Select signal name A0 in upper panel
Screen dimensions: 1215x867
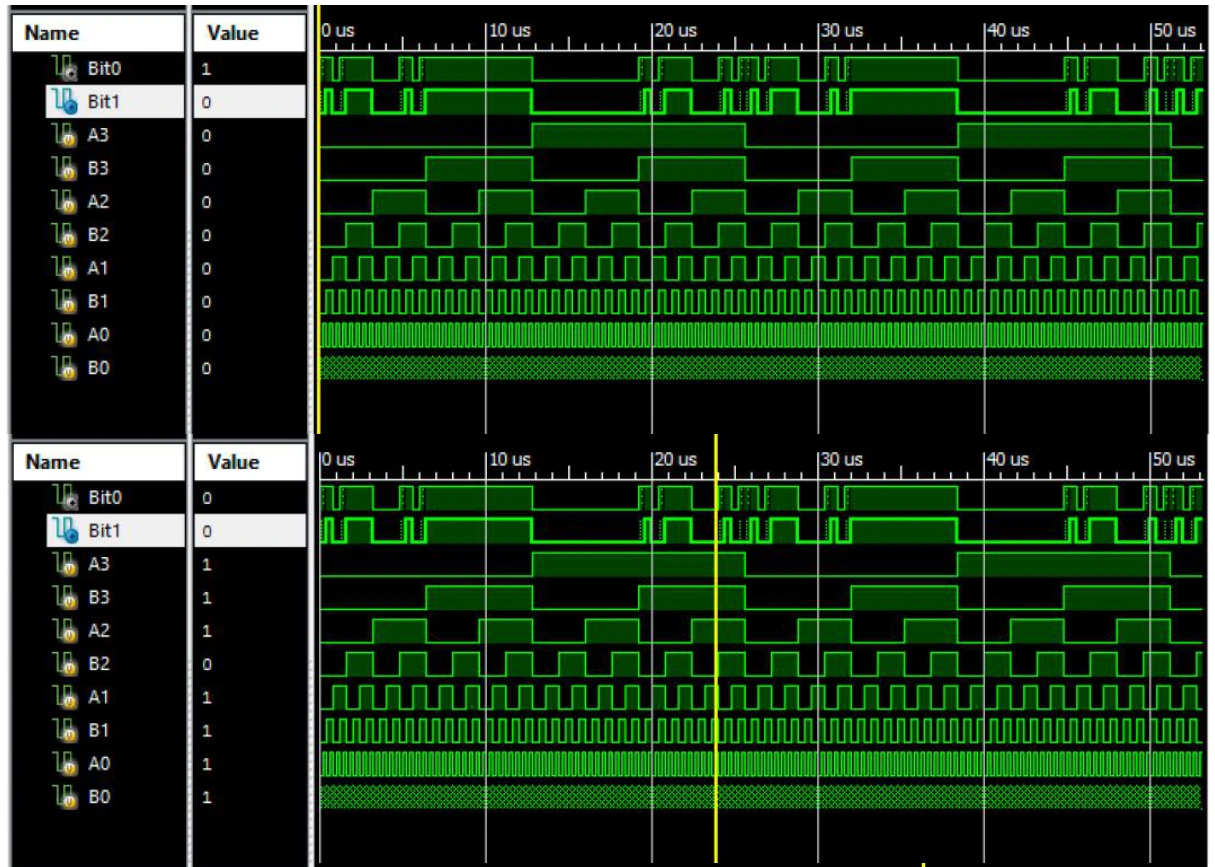97,335
